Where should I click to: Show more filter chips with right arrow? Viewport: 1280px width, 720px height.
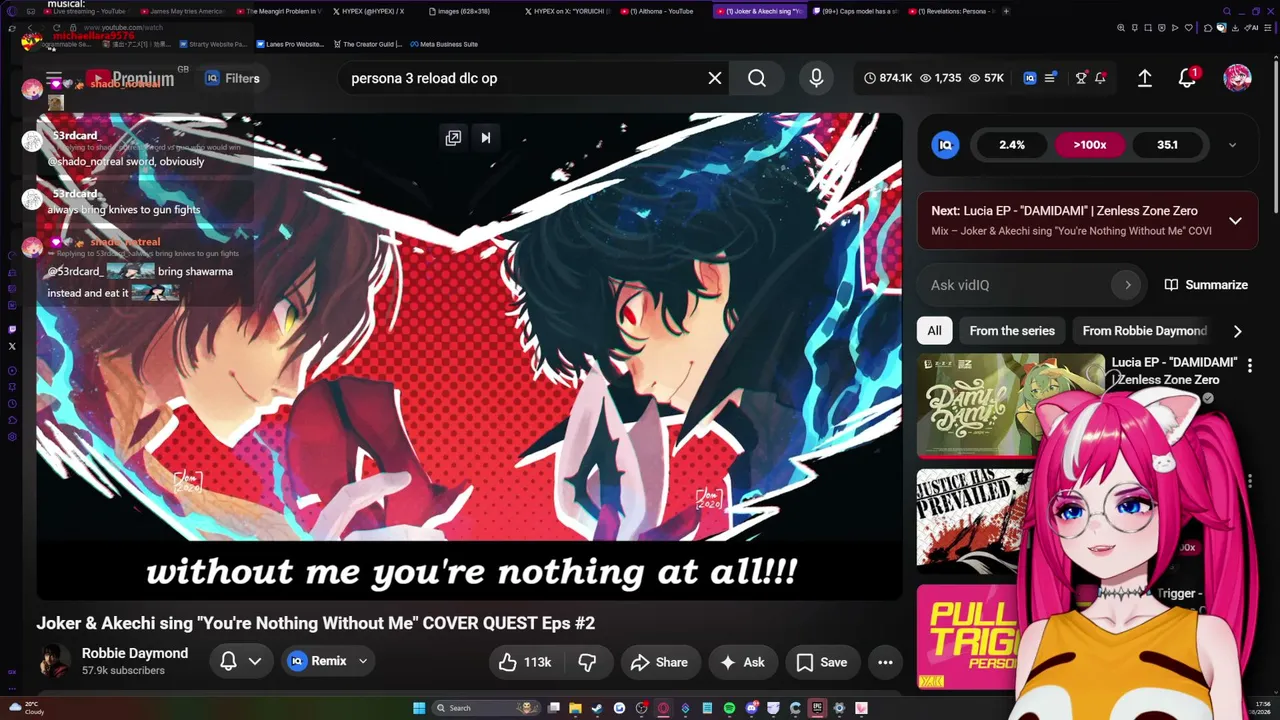coord(1237,331)
